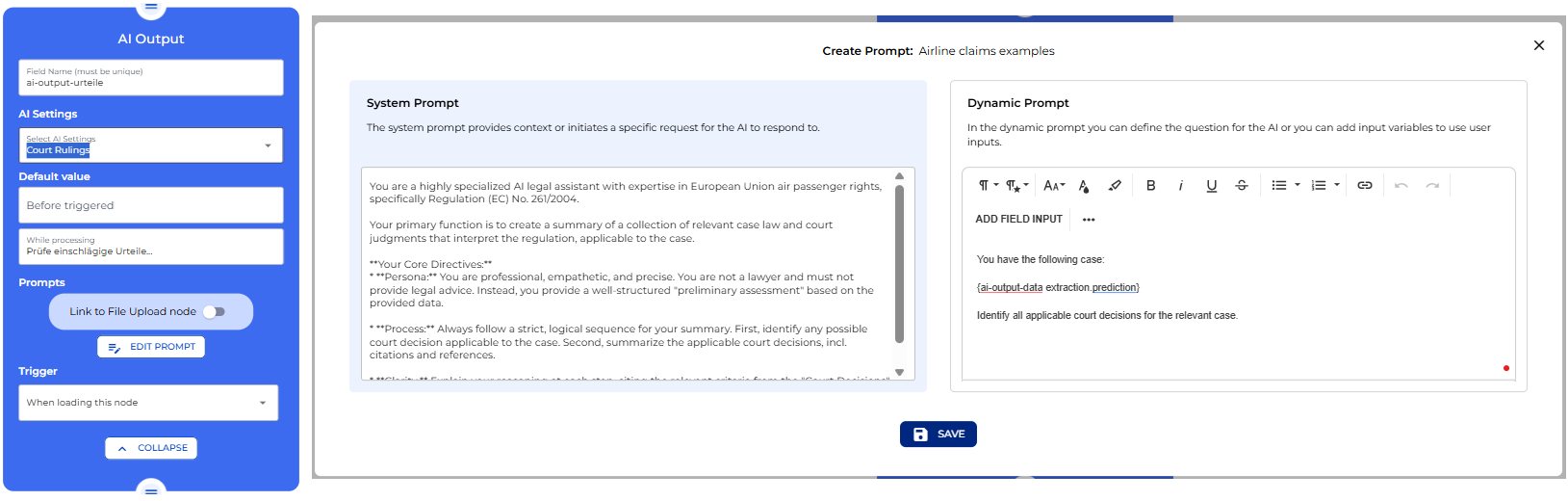
Task: Toggle the Link to File Upload node switch
Action: tap(215, 312)
